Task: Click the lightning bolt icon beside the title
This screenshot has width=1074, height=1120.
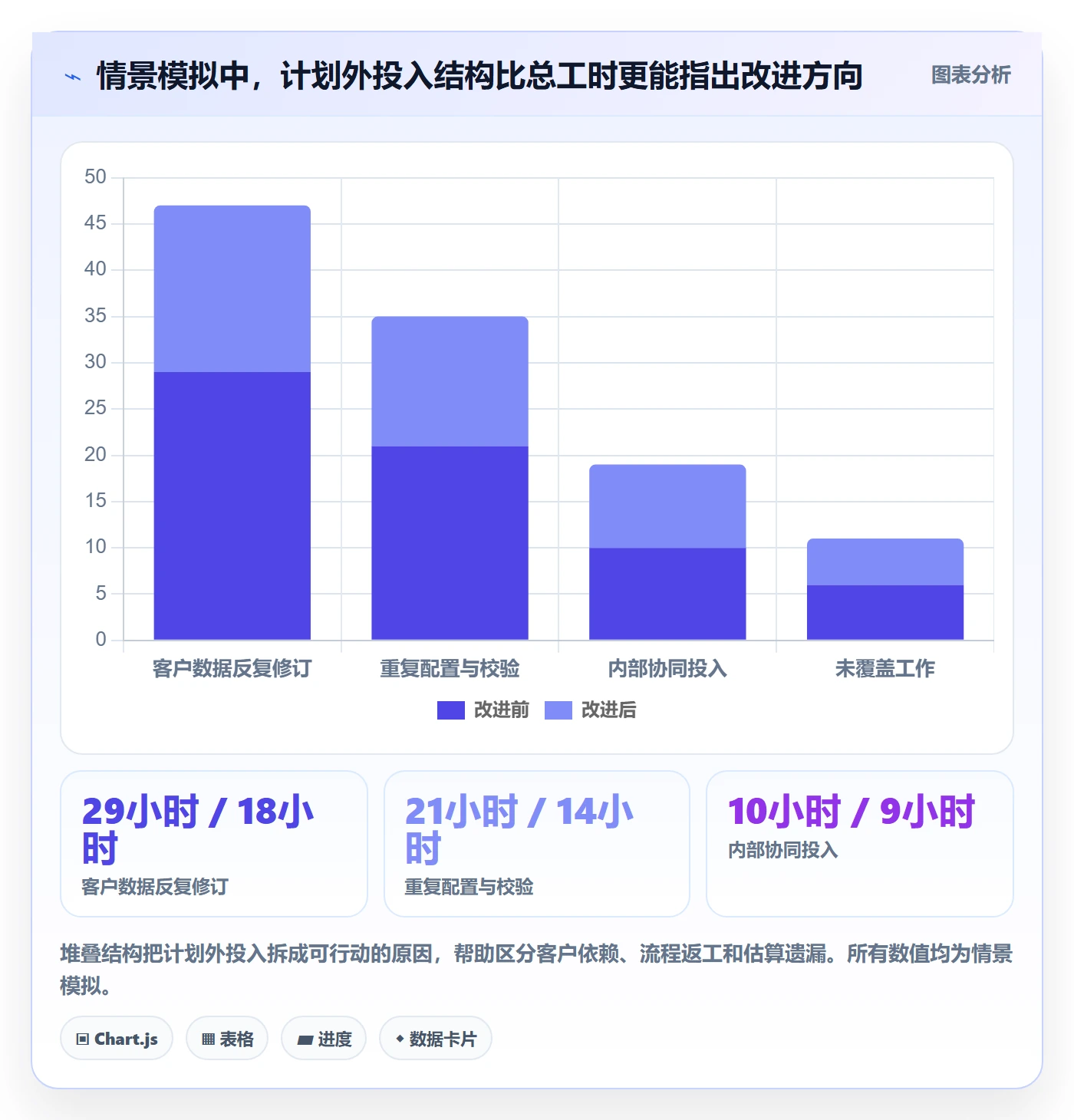Action: 73,77
